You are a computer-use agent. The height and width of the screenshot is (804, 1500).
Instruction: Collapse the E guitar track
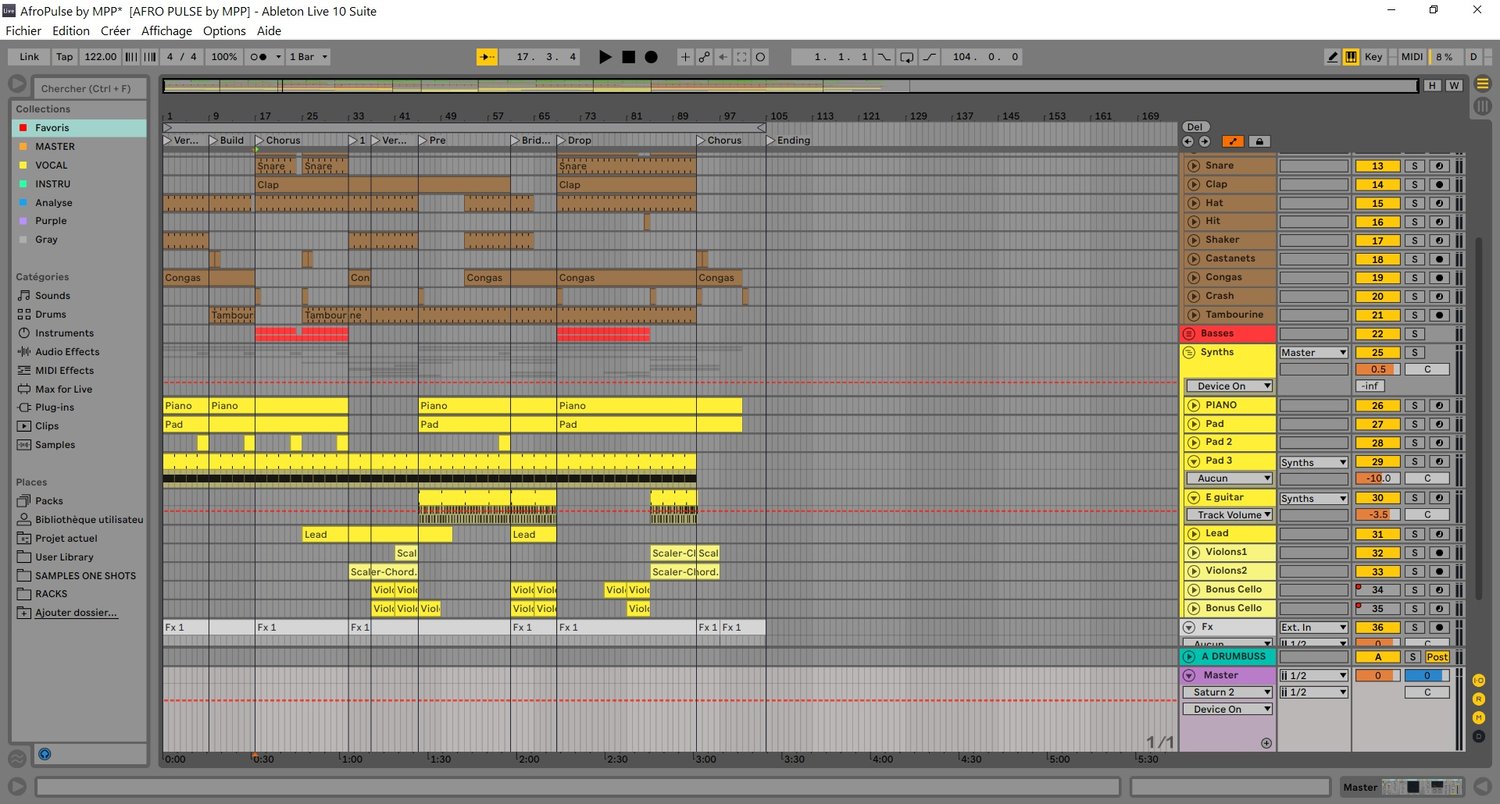pyautogui.click(x=1193, y=497)
